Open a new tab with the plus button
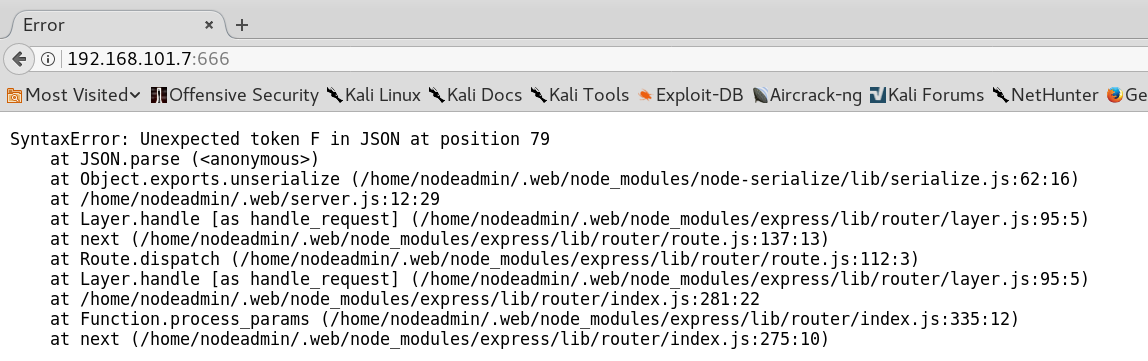Image resolution: width=1148 pixels, height=361 pixels. (x=242, y=25)
